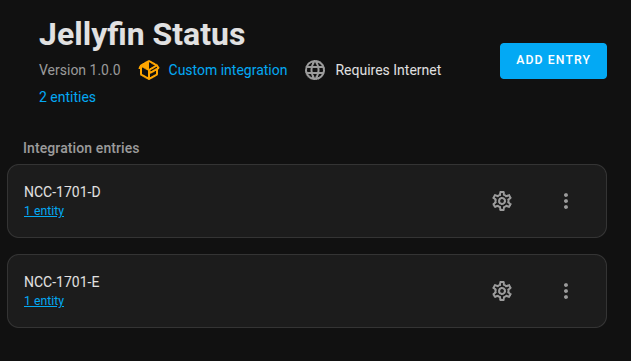This screenshot has height=361, width=631.
Task: Click the Requires Internet text label
Action: pos(388,70)
